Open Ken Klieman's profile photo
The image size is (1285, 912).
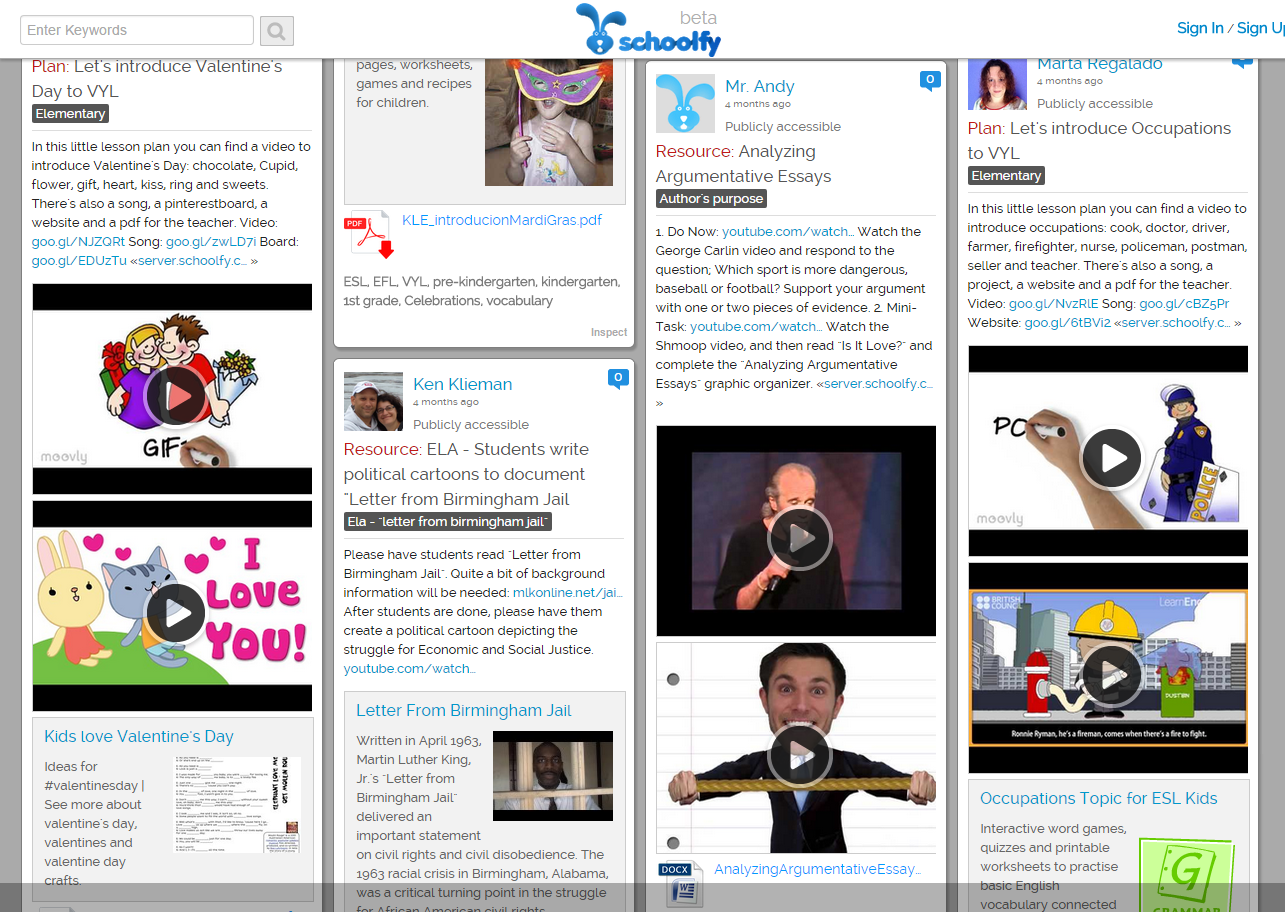tap(373, 402)
